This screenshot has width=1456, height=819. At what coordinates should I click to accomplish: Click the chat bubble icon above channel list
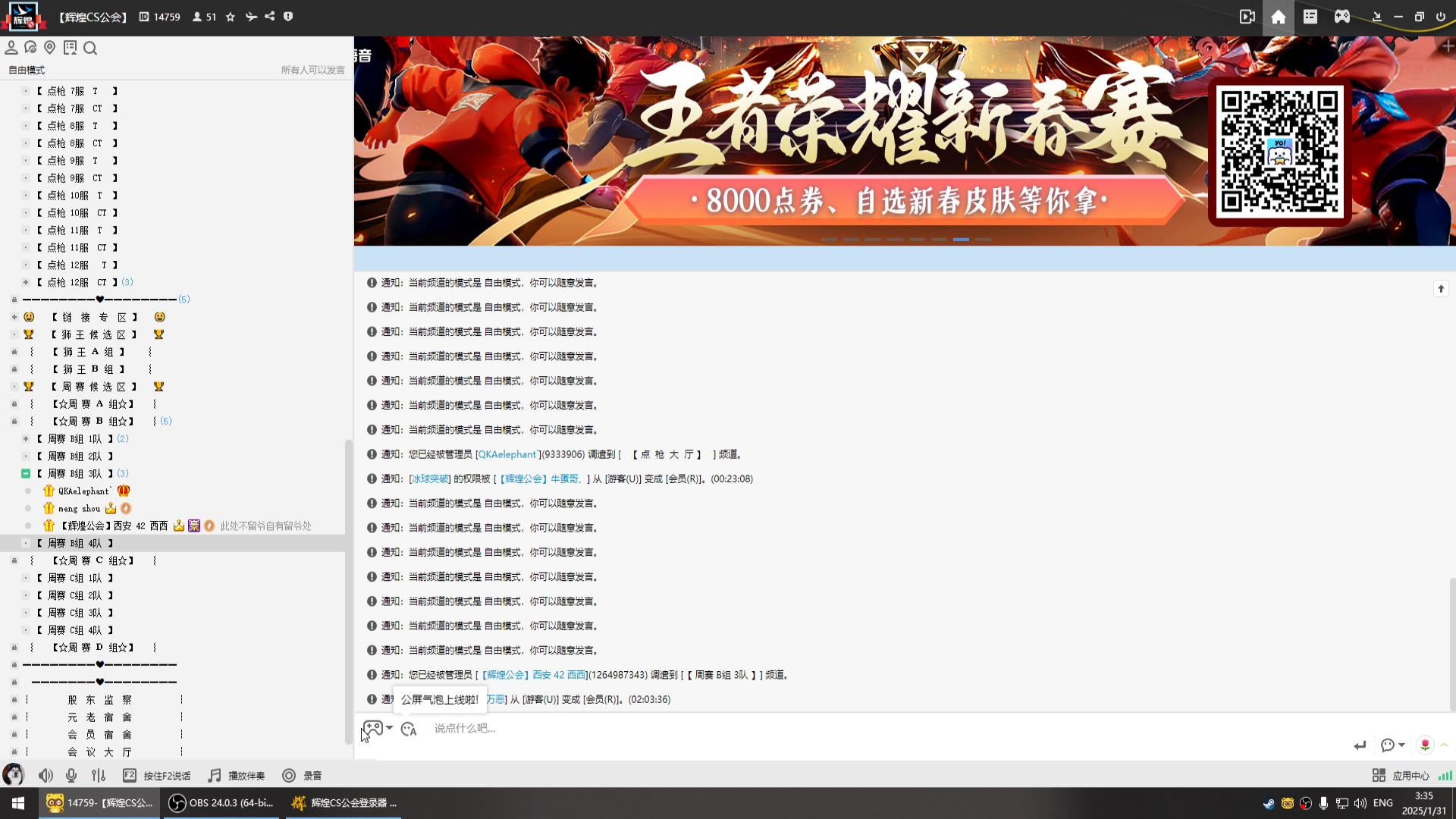point(30,48)
